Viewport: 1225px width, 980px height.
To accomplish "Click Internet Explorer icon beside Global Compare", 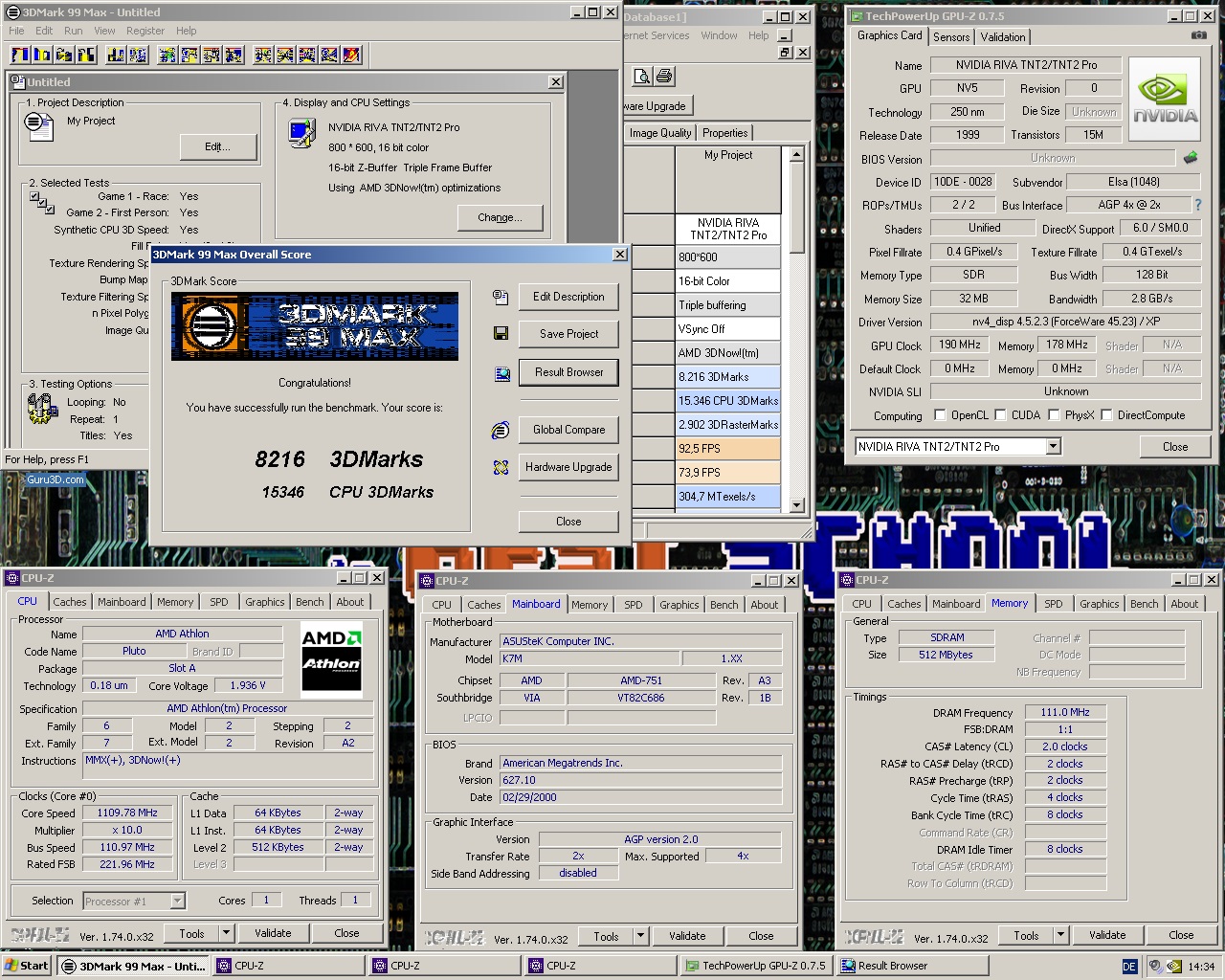I will coord(501,431).
